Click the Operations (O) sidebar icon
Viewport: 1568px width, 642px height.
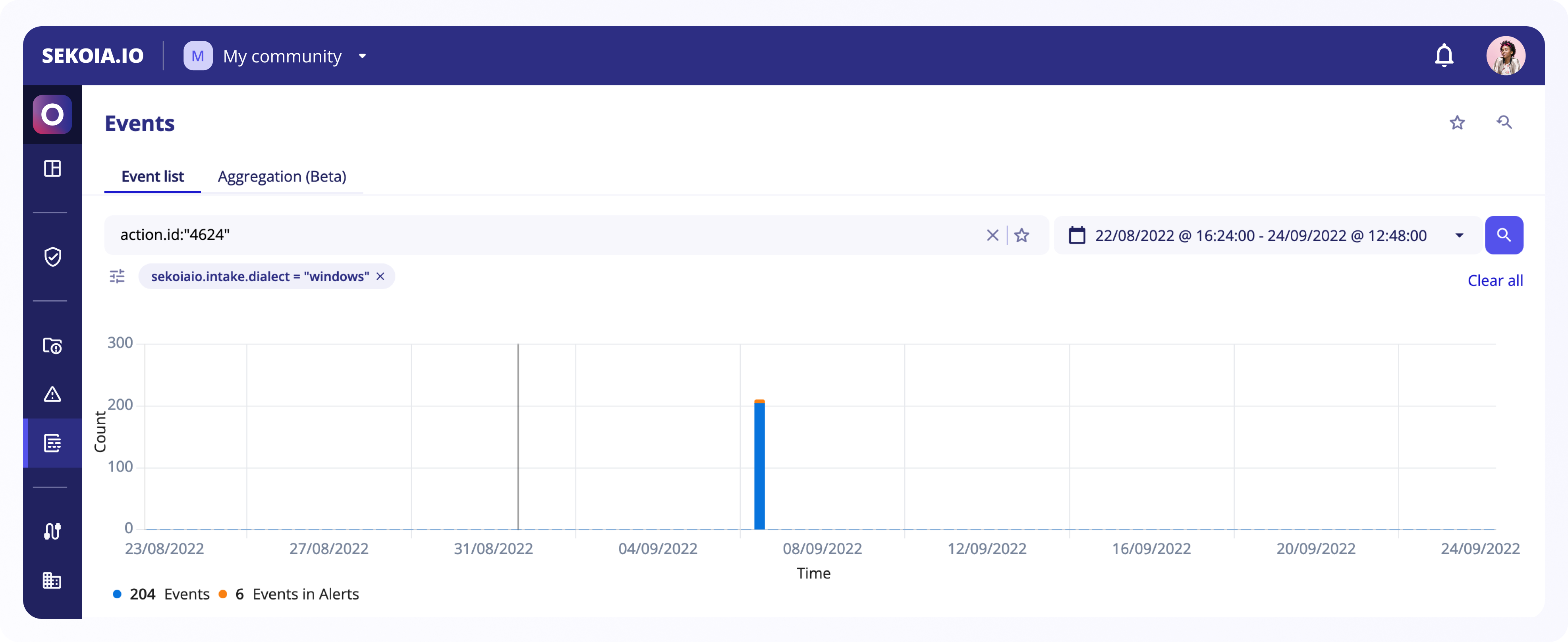[x=52, y=114]
